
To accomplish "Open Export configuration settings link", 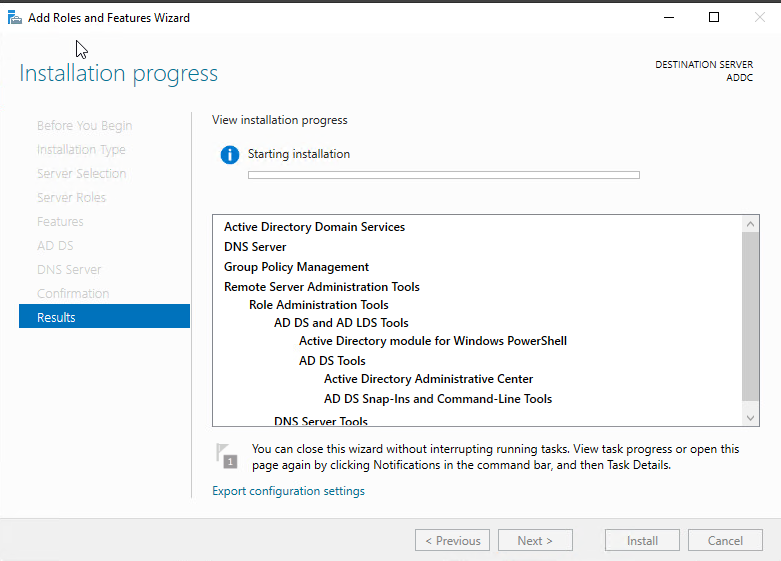I will click(x=288, y=491).
